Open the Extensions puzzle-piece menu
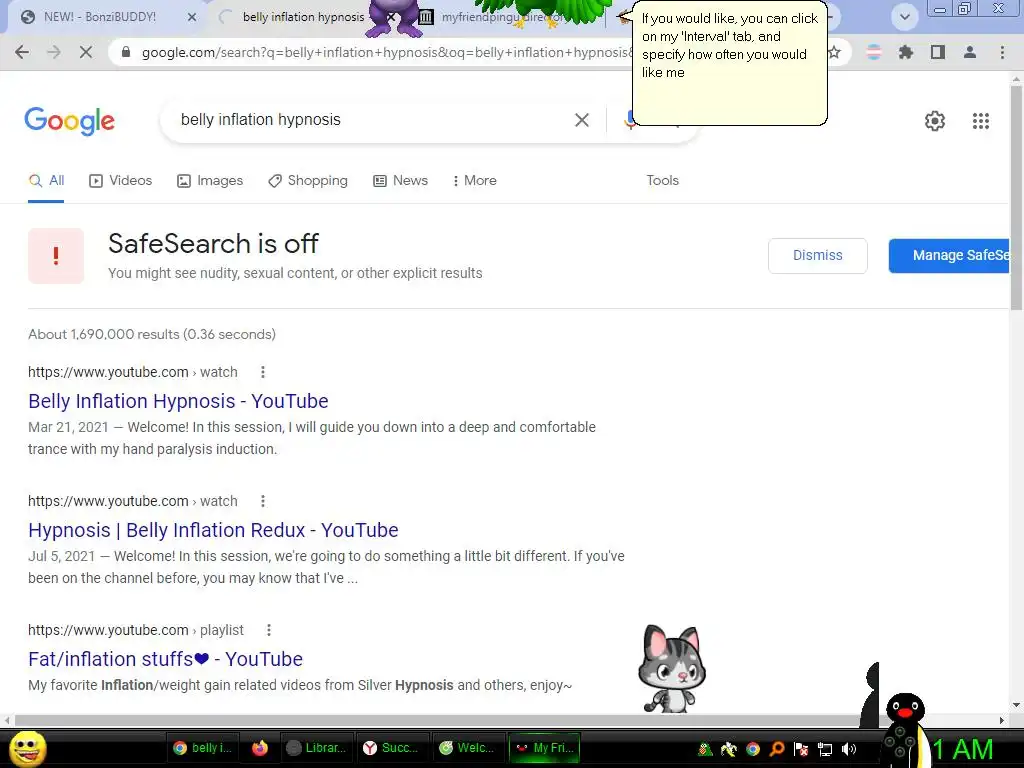This screenshot has width=1024, height=768. pyautogui.click(x=906, y=52)
